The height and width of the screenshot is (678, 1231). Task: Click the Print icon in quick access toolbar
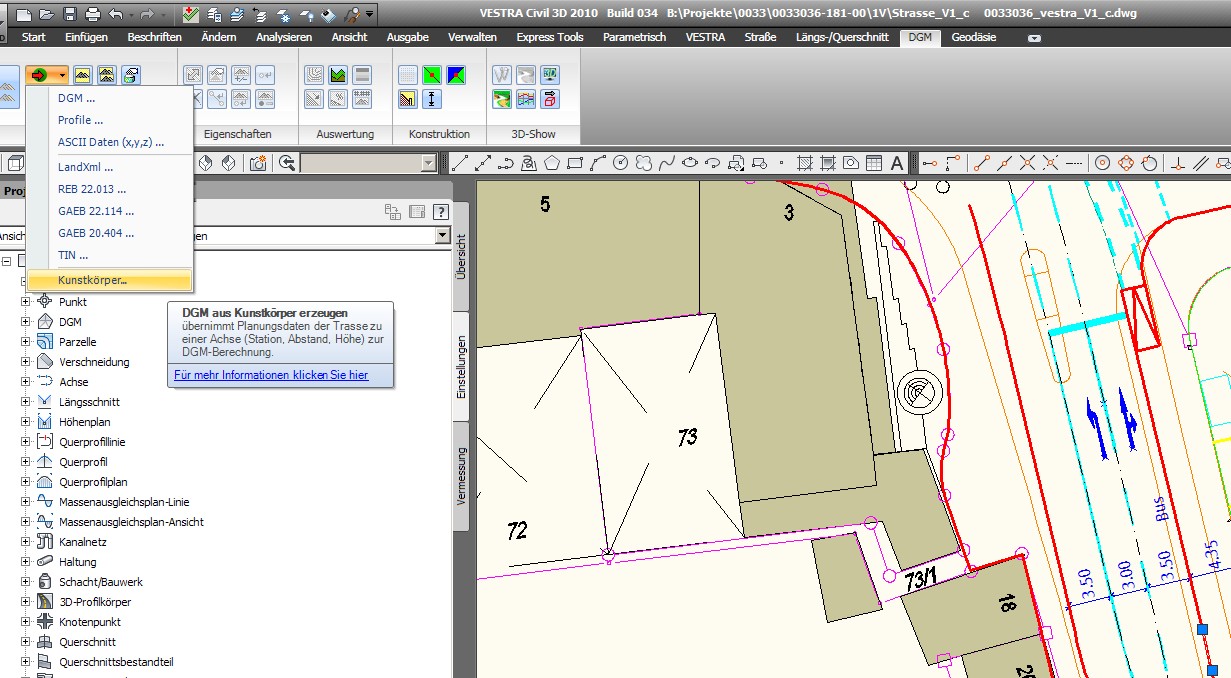[x=93, y=14]
